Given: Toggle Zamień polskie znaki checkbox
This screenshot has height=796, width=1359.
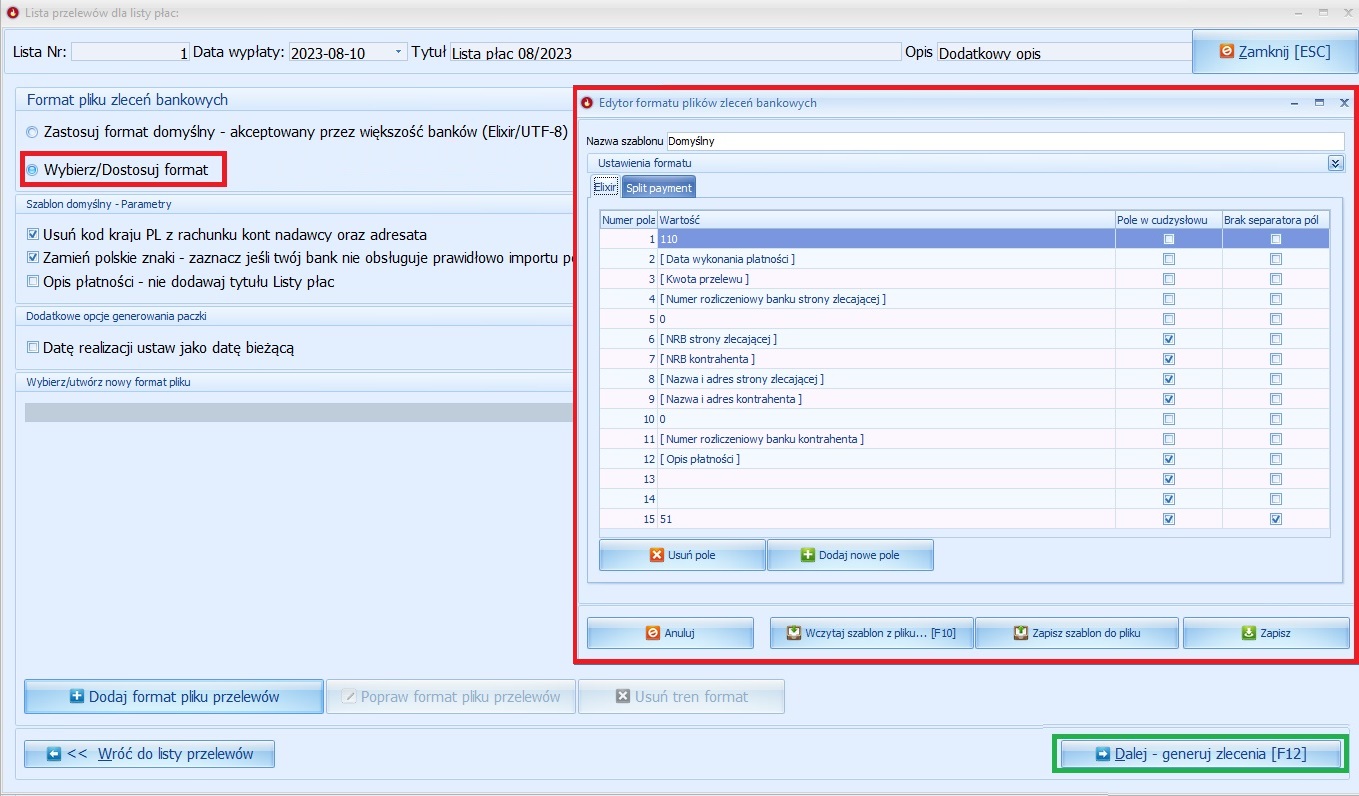Looking at the screenshot, I should click(34, 258).
